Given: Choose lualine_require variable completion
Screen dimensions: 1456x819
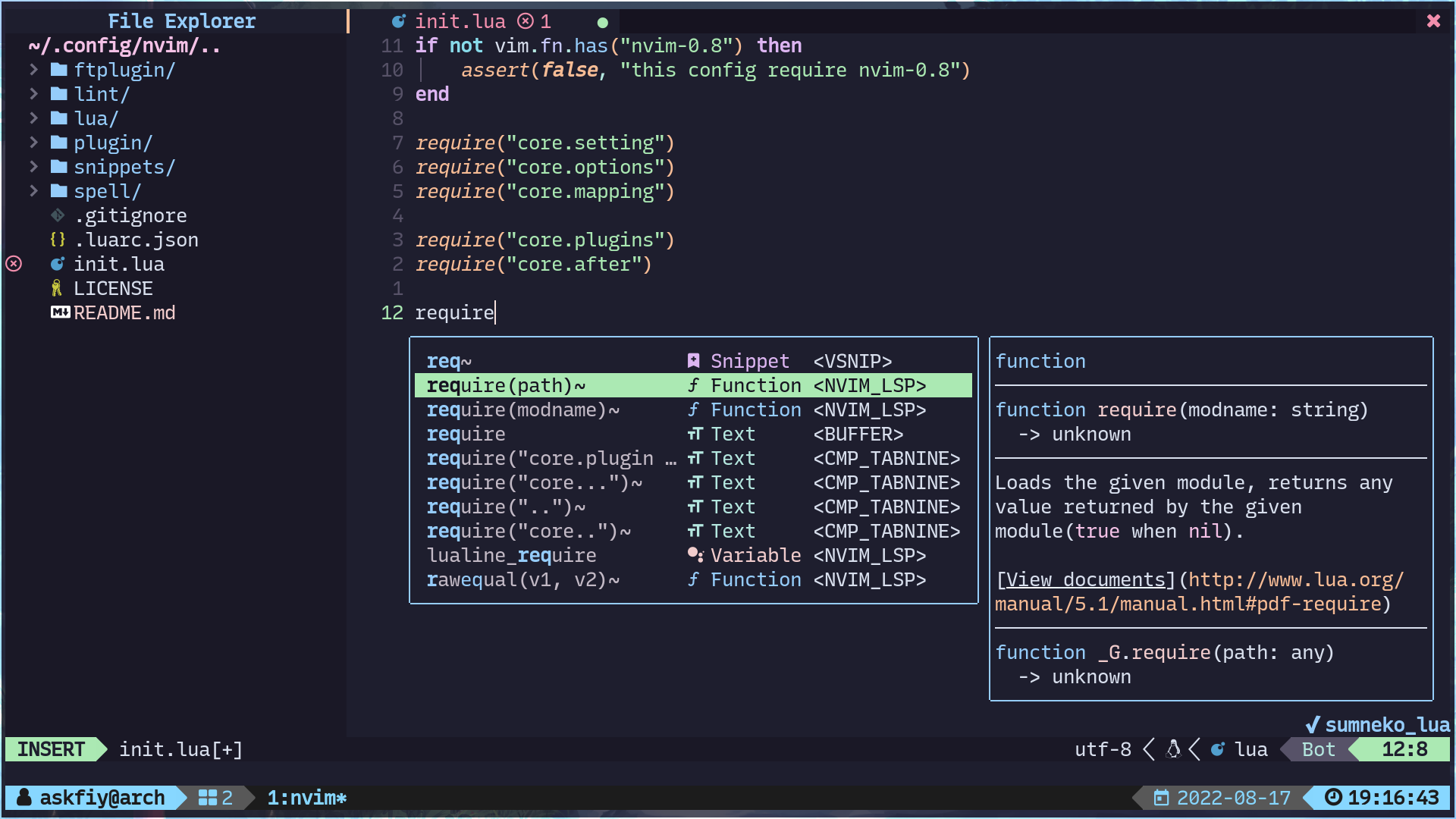Looking at the screenshot, I should [x=512, y=556].
